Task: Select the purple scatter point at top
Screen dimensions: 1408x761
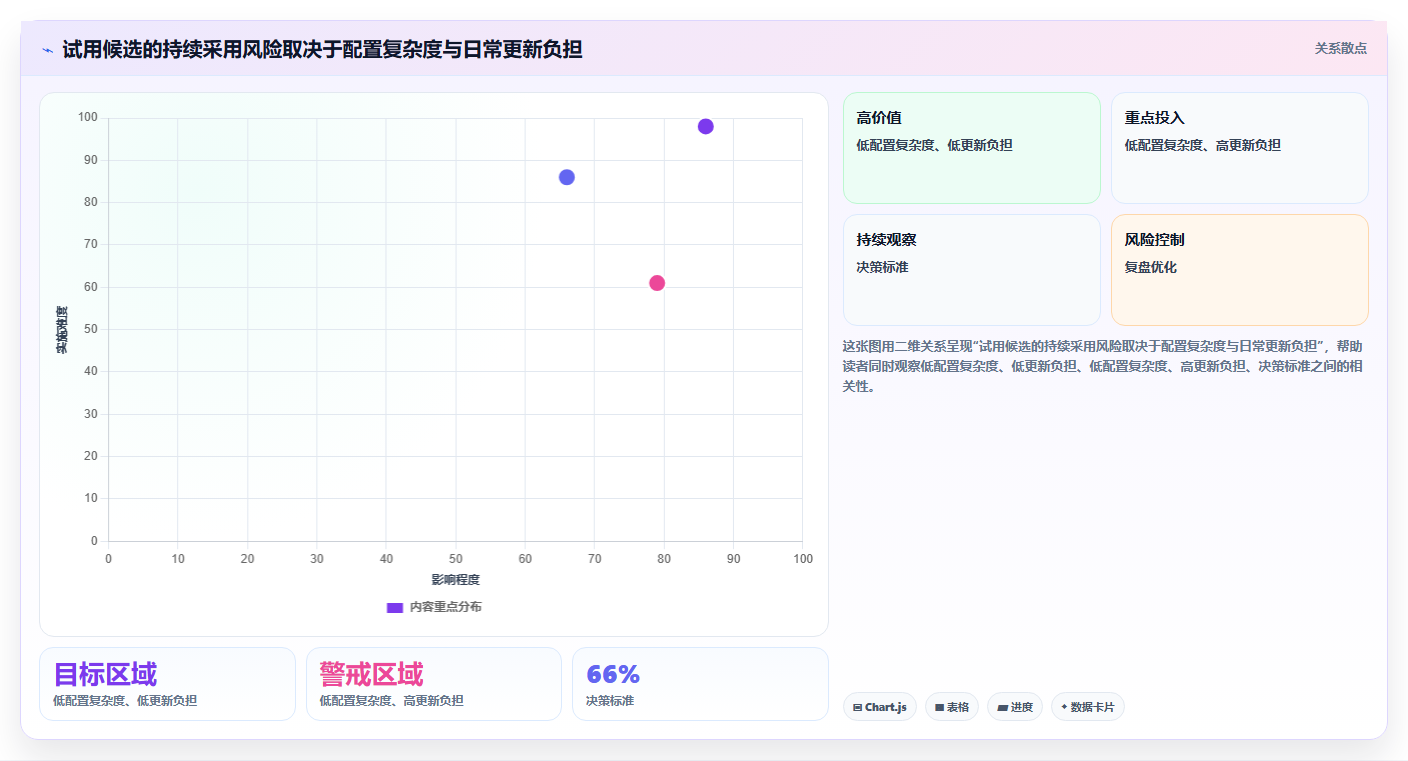Action: tap(706, 126)
